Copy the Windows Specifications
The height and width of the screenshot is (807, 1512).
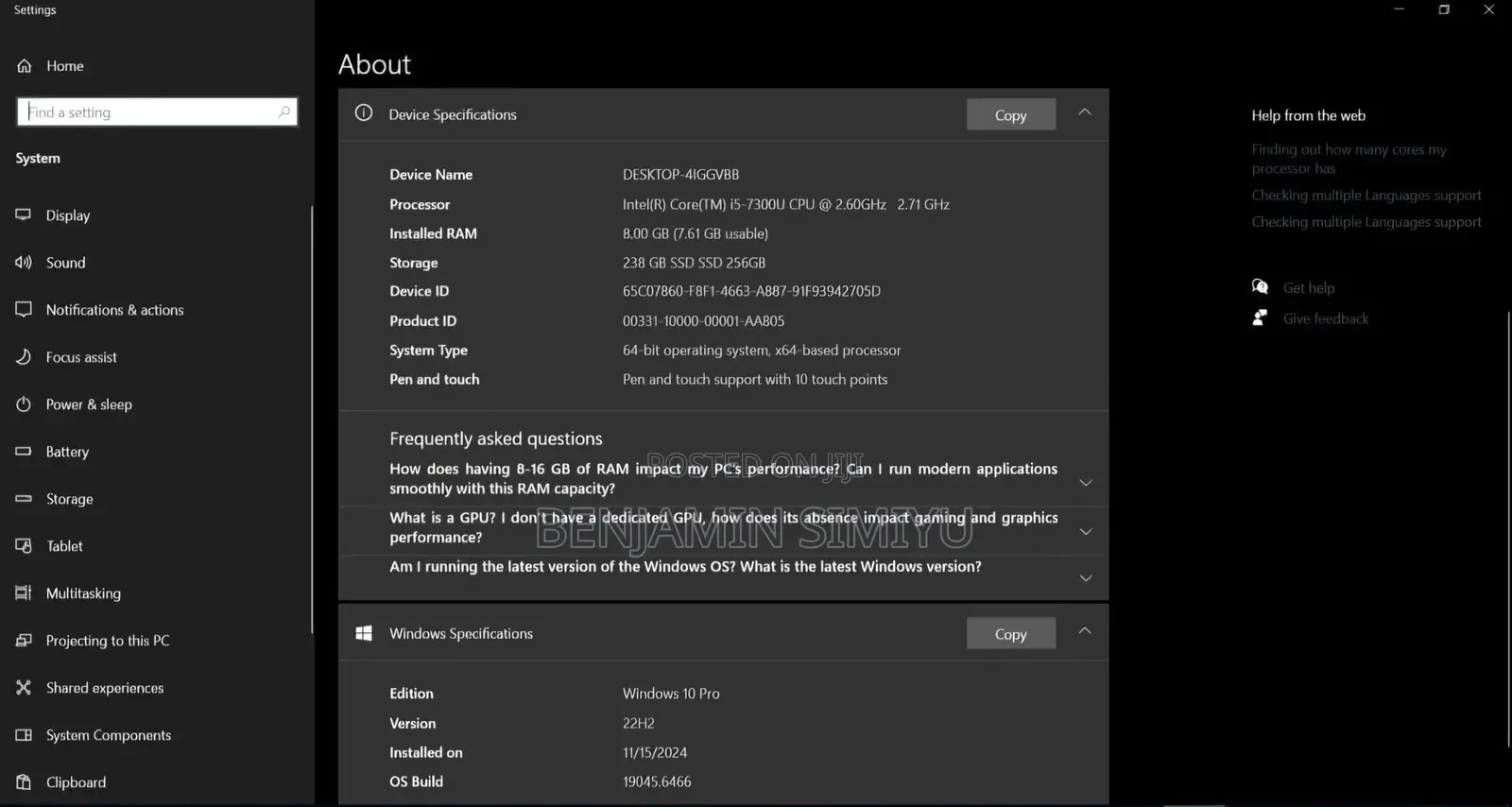(1010, 634)
